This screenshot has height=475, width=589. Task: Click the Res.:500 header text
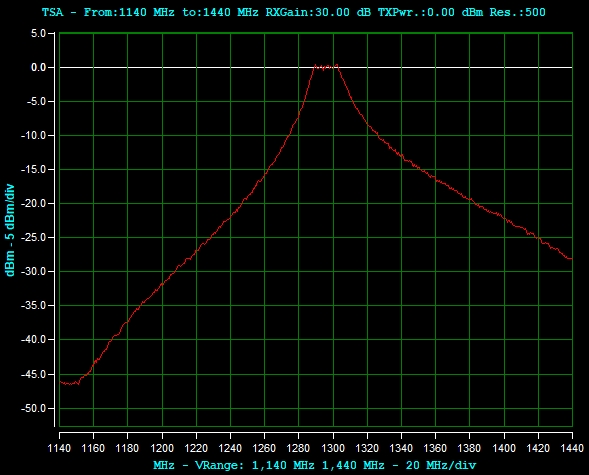(x=517, y=12)
